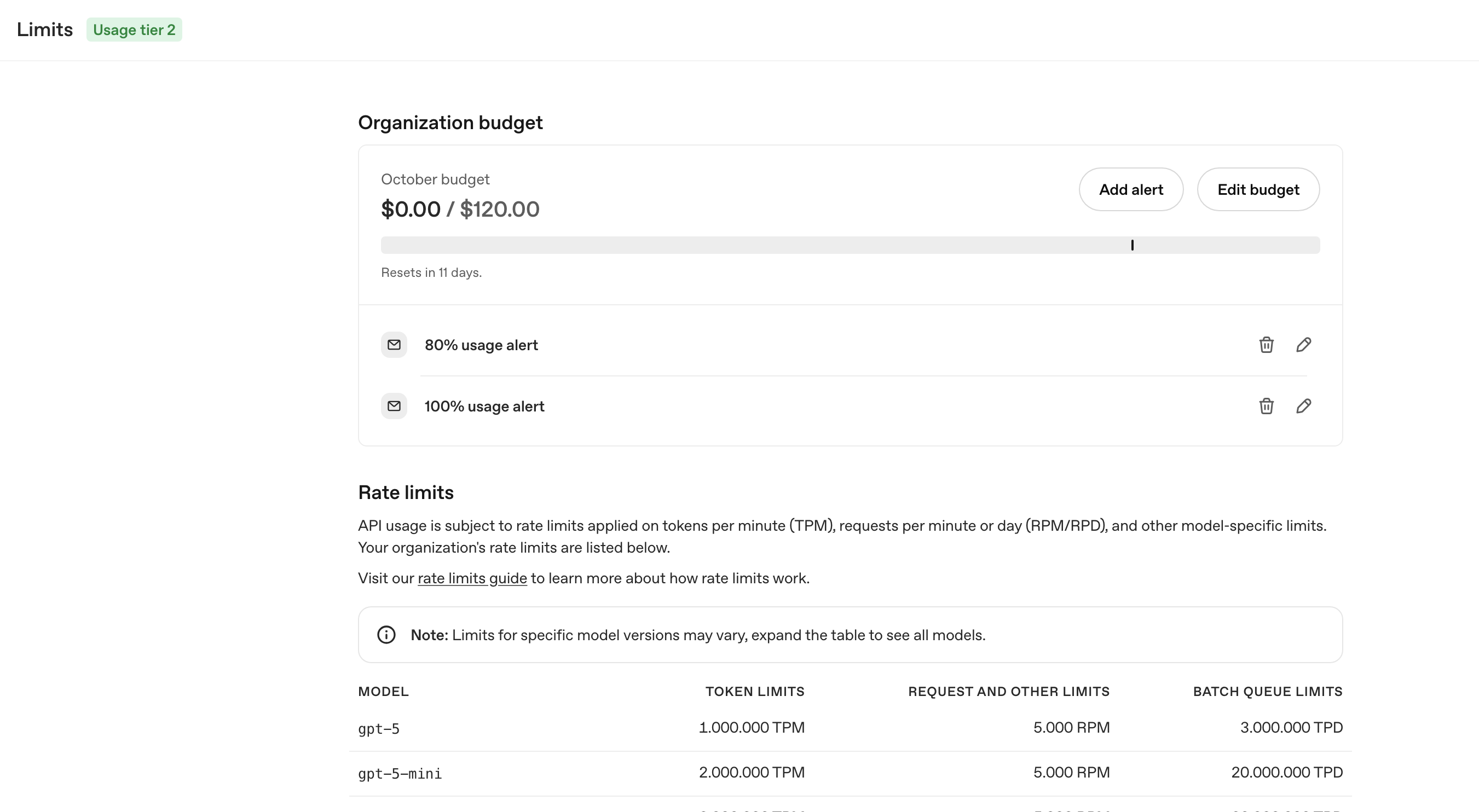Delete the 80% usage alert
Image resolution: width=1479 pixels, height=812 pixels.
1266,345
